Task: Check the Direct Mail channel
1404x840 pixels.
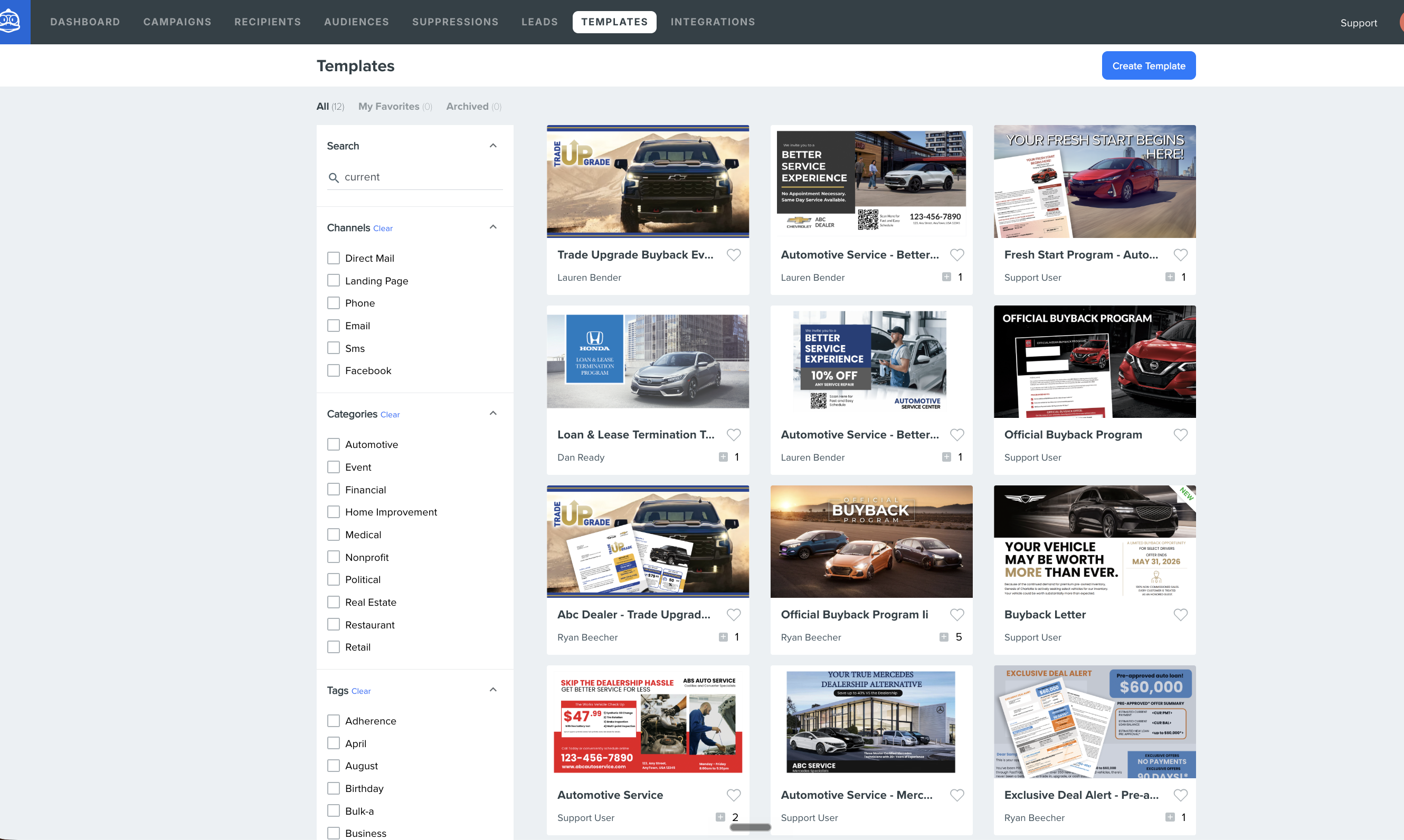Action: (334, 258)
